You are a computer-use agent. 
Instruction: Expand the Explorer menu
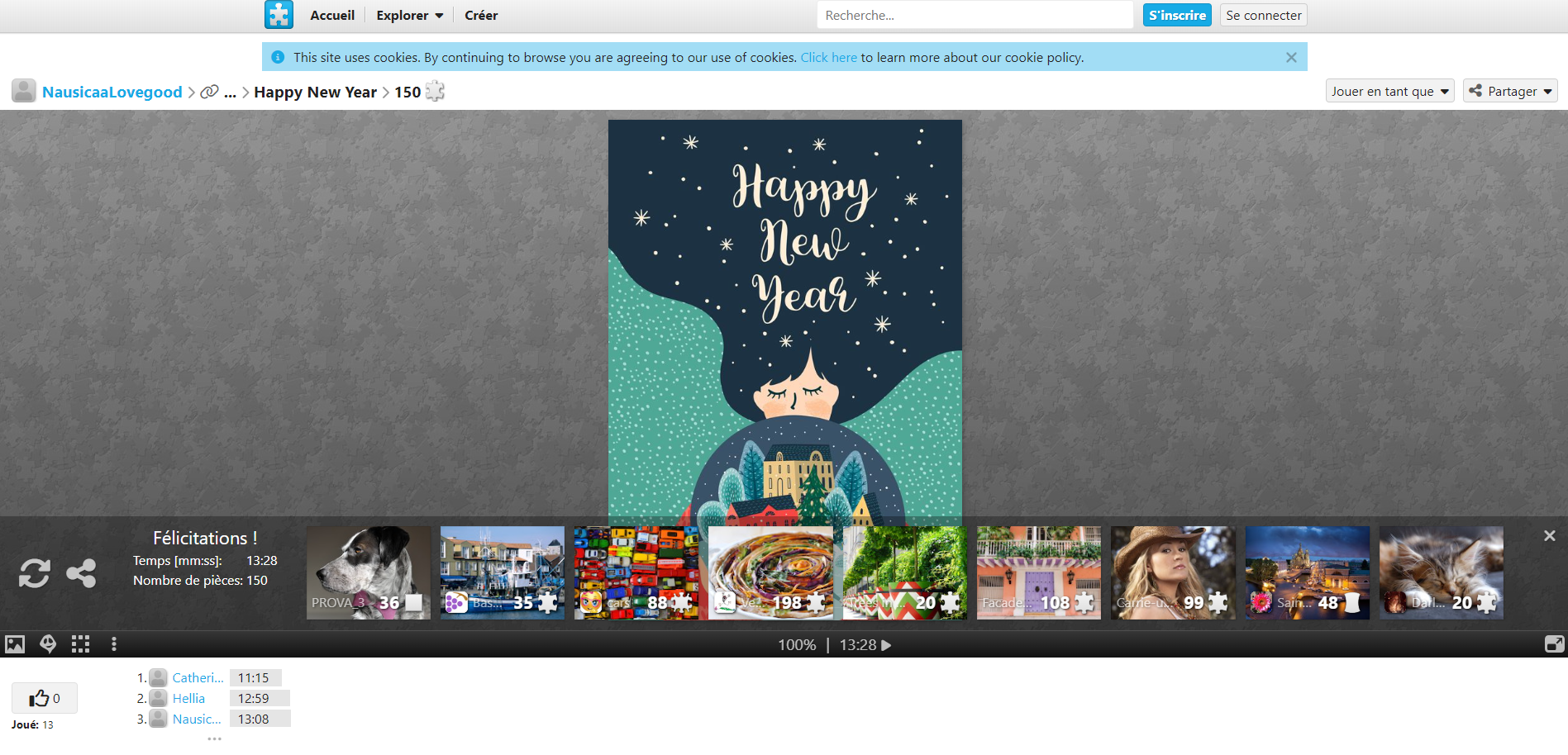tap(410, 15)
